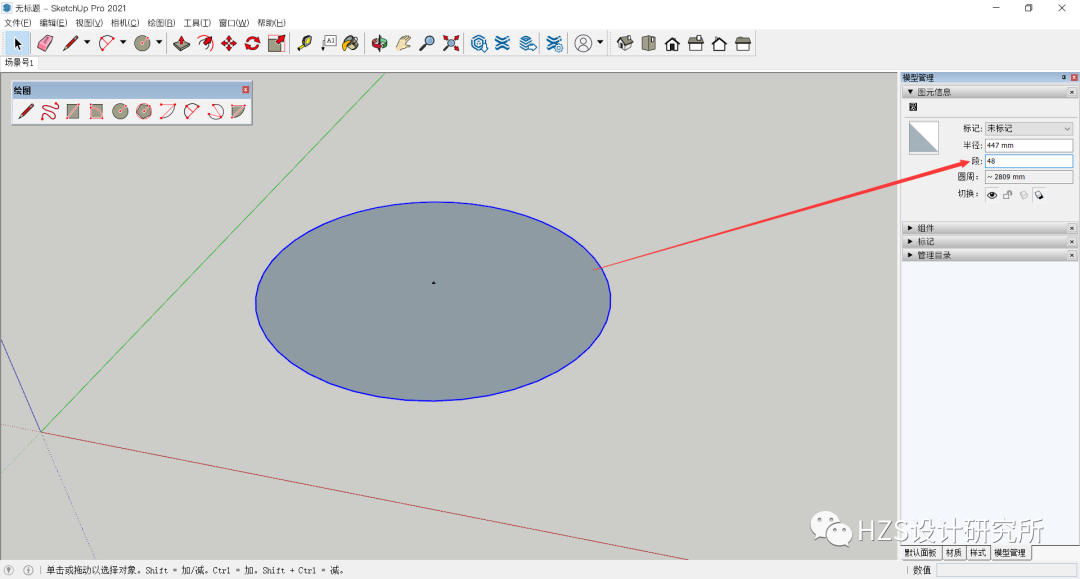Viewport: 1080px width, 579px height.
Task: Toggle the lock state in 图元信息
Action: click(1007, 195)
